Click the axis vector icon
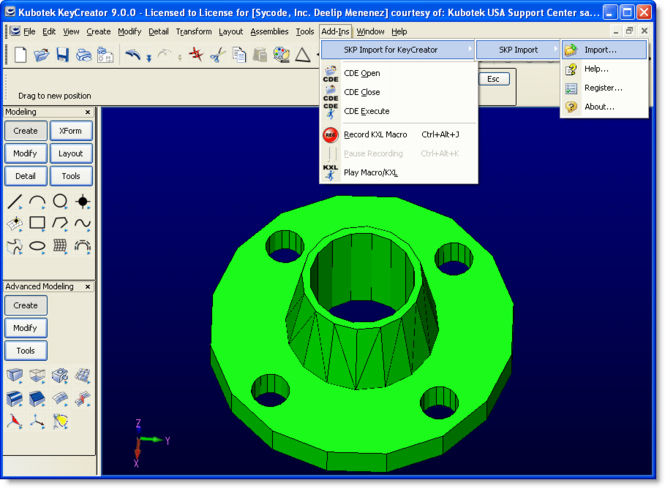665x488 pixels. (x=37, y=421)
